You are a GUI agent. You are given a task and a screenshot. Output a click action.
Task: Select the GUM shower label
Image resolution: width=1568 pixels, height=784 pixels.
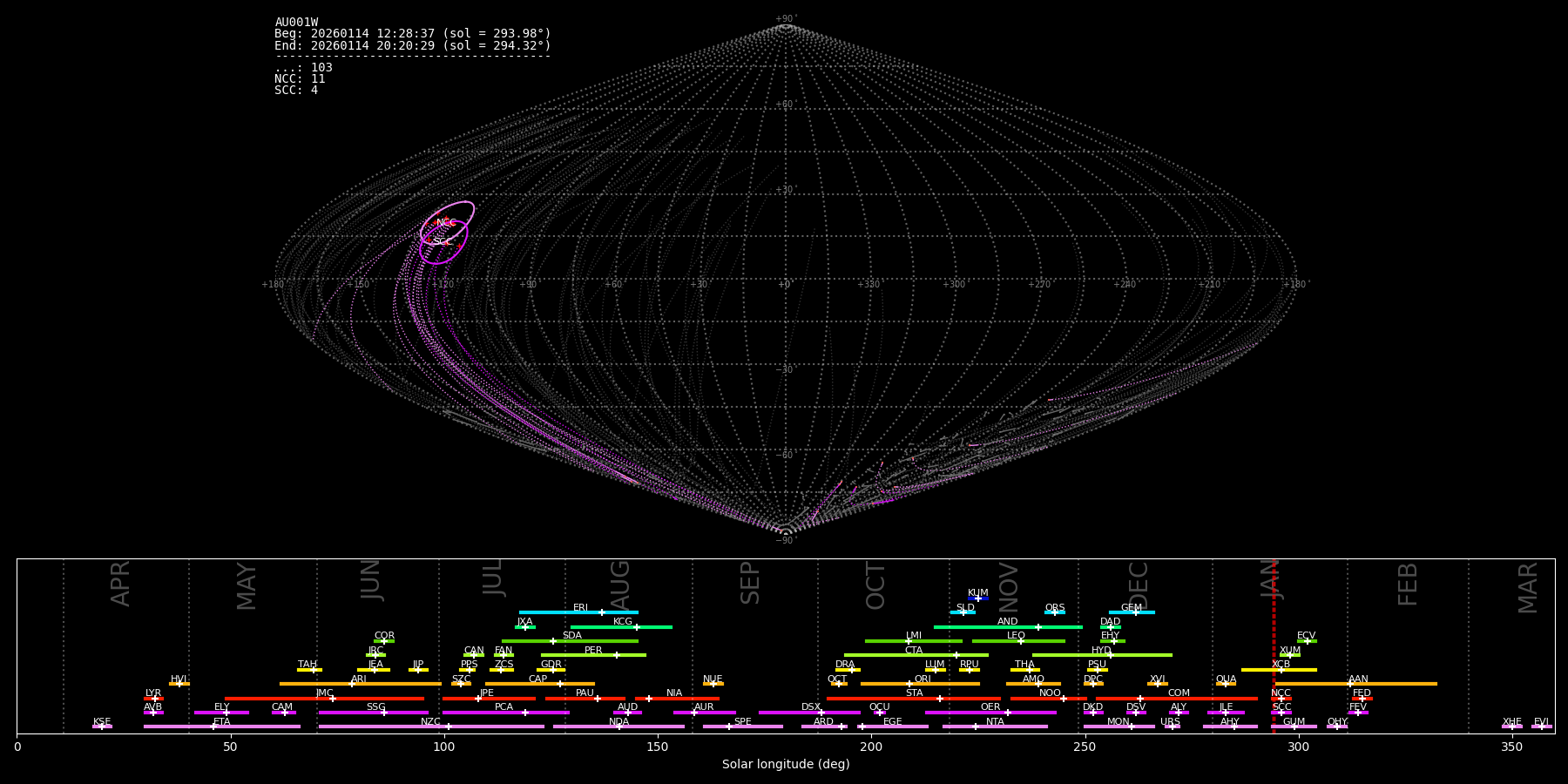[x=1294, y=722]
